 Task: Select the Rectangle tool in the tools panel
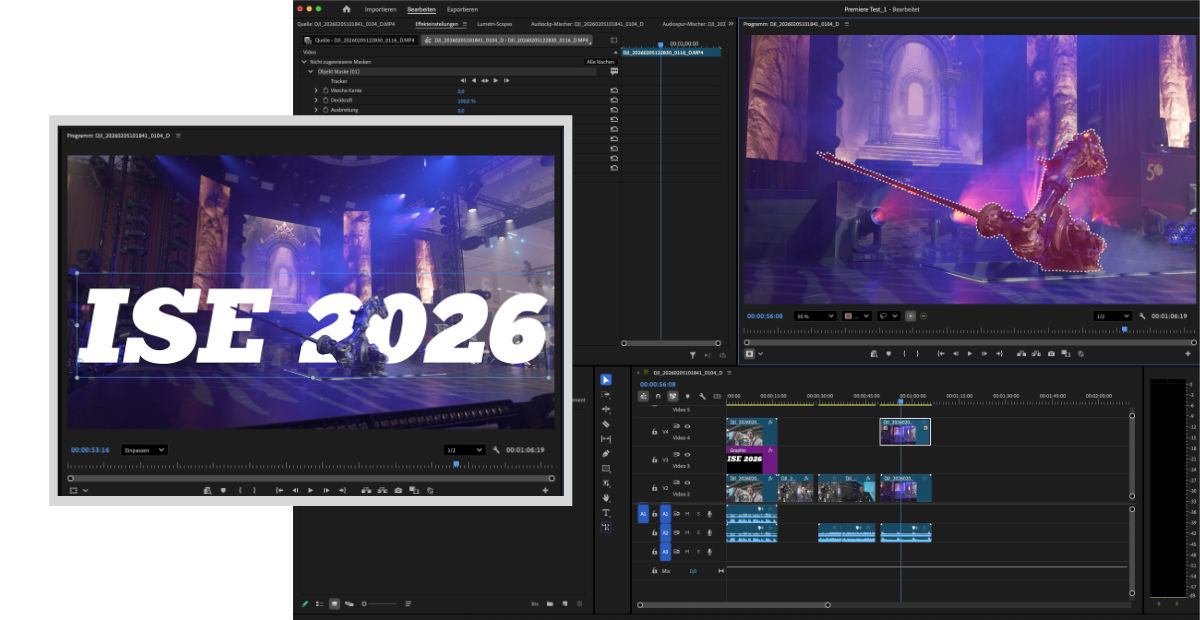point(606,468)
